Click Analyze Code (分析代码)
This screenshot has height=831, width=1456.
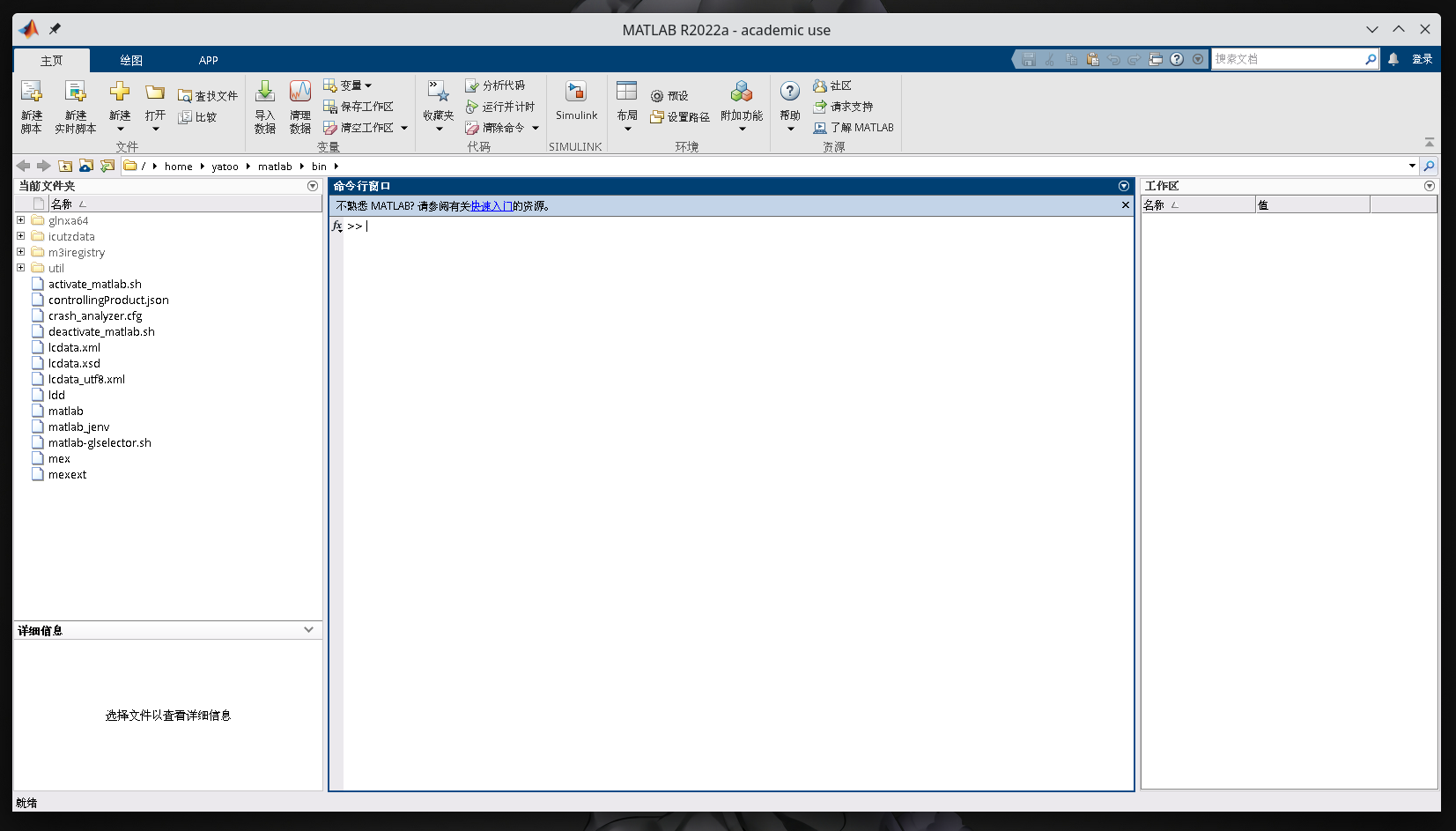click(495, 85)
